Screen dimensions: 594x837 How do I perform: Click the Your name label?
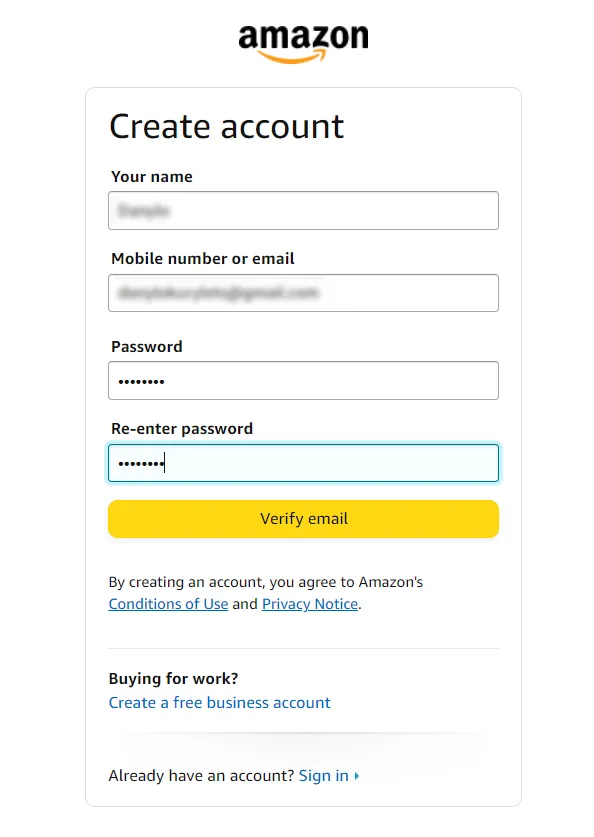click(150, 176)
